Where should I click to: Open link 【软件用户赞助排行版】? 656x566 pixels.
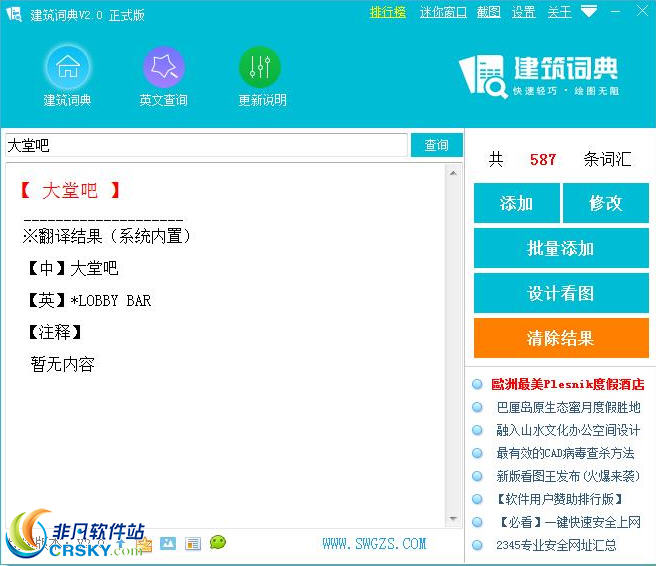pyautogui.click(x=559, y=499)
